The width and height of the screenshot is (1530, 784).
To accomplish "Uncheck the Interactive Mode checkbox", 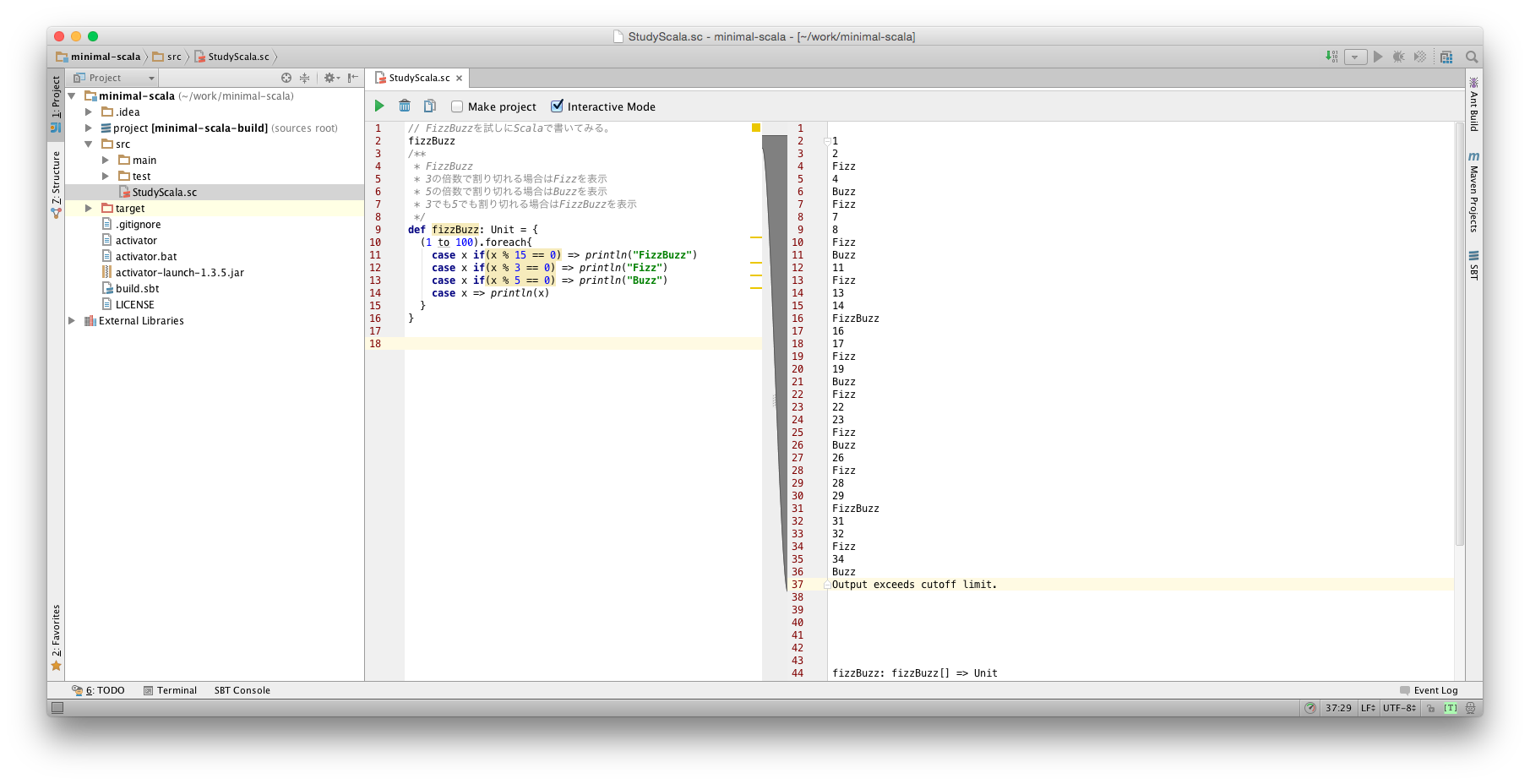I will 557,106.
